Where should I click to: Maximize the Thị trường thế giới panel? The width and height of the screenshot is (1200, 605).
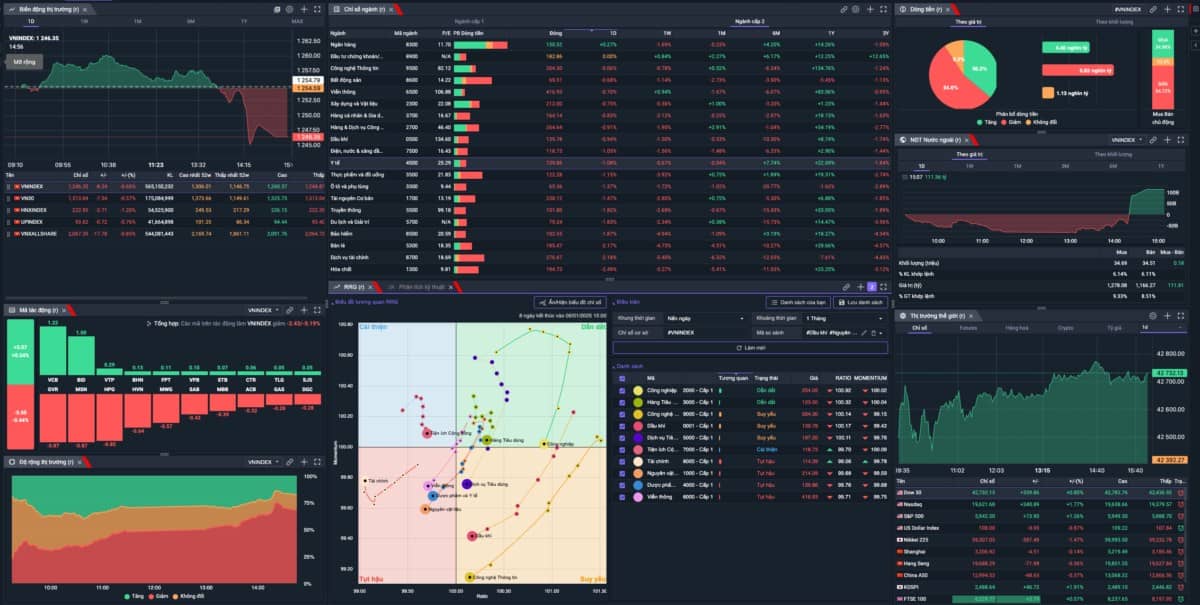coord(1181,316)
